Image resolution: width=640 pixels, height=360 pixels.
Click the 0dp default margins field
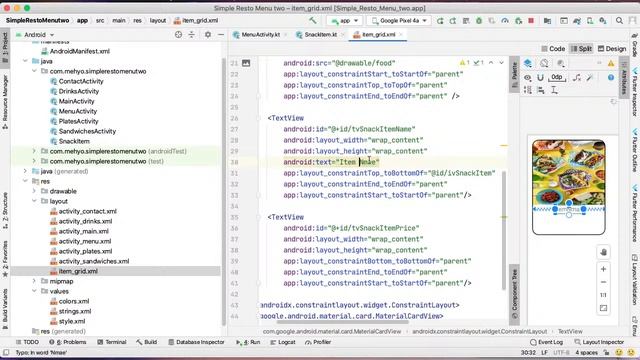click(557, 77)
